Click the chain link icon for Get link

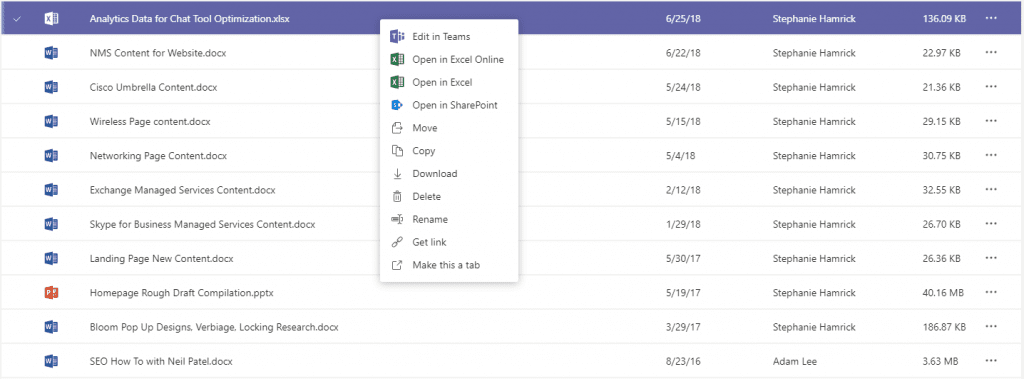pos(396,242)
